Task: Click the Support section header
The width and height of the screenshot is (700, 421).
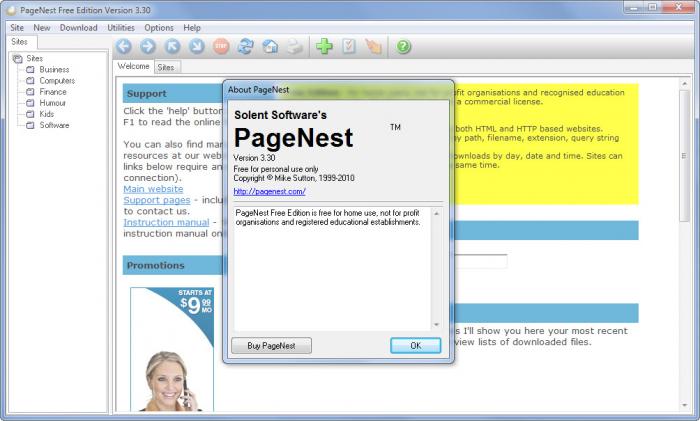Action: tap(173, 93)
